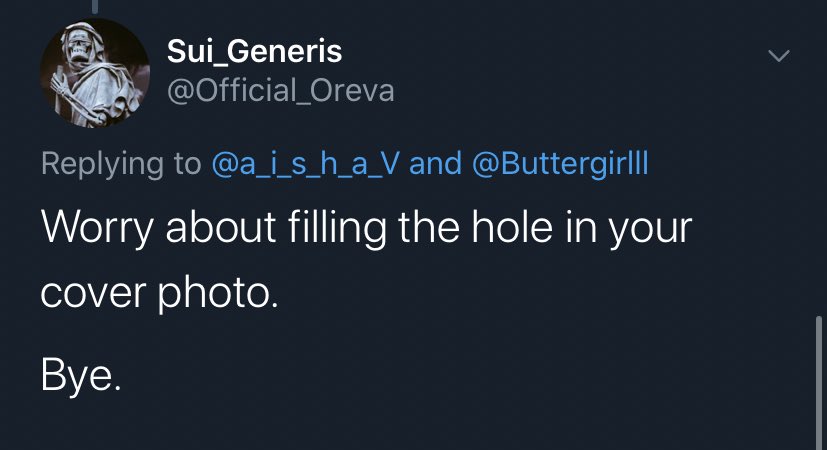Click the word 'and' between mentions
Image resolution: width=827 pixels, height=450 pixels.
click(435, 164)
